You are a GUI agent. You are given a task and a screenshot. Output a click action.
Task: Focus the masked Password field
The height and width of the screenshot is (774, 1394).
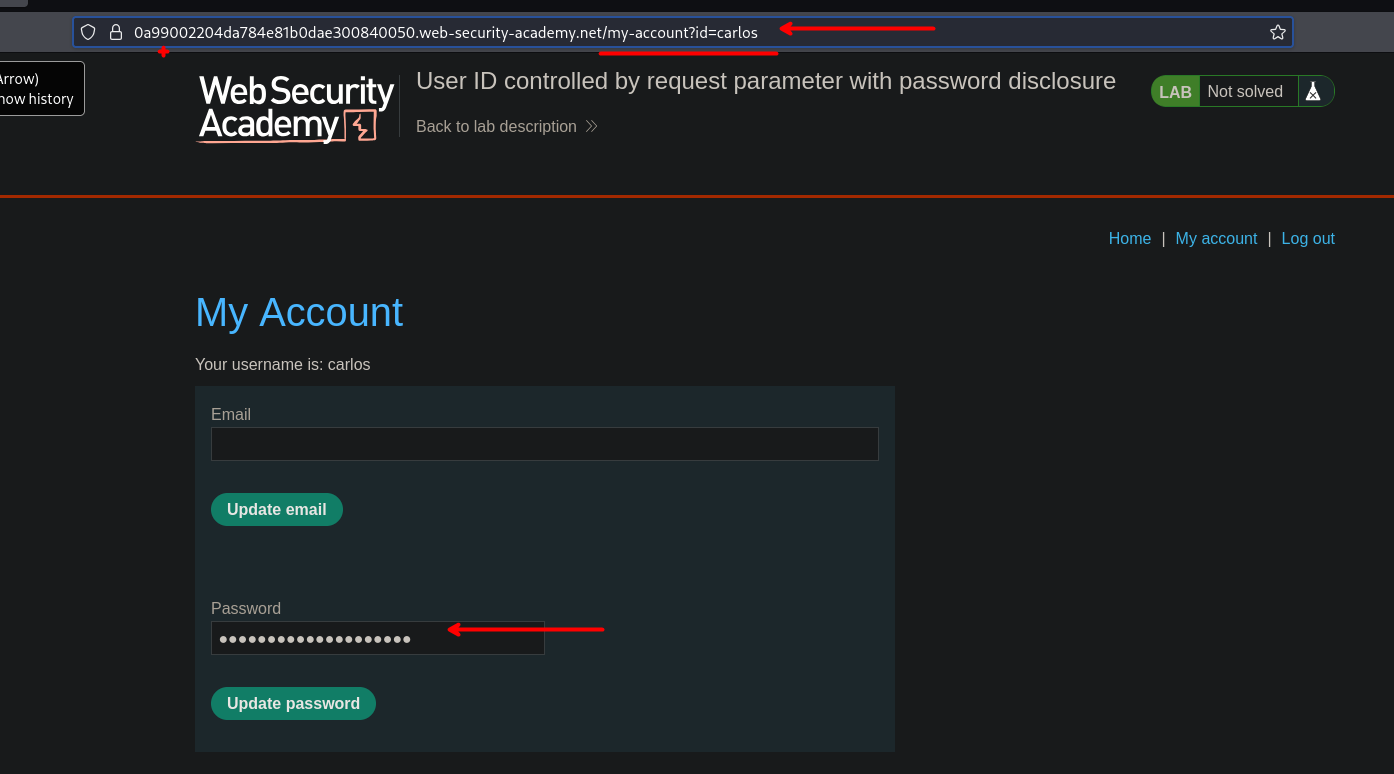point(377,638)
